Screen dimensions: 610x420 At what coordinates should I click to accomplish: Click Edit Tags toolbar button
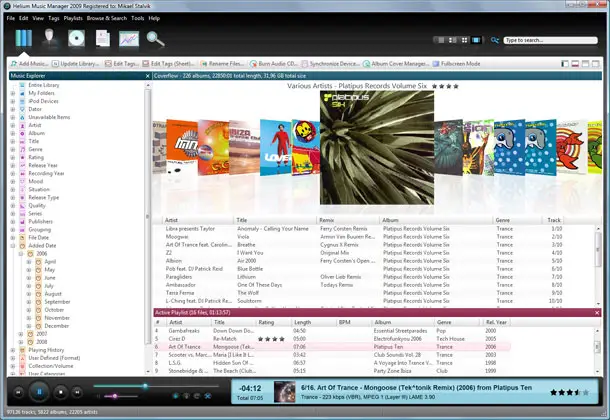click(x=122, y=64)
